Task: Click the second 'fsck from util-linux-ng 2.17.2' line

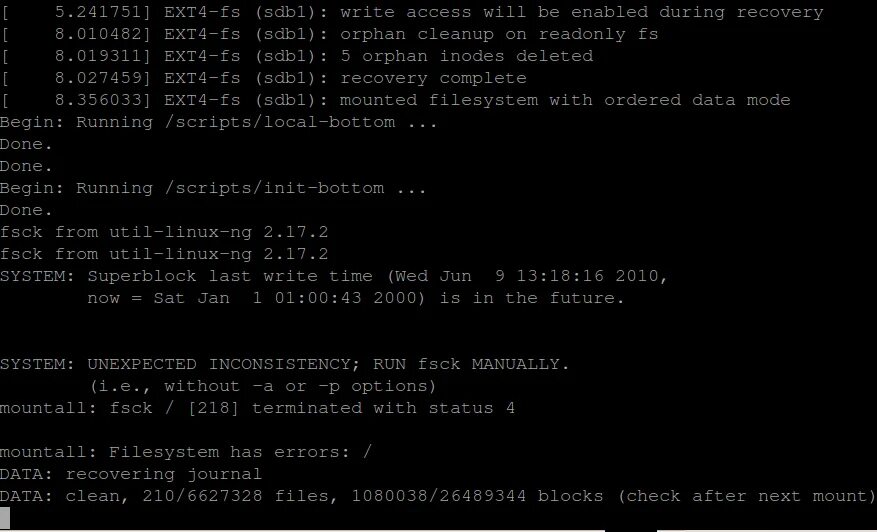Action: pos(164,254)
